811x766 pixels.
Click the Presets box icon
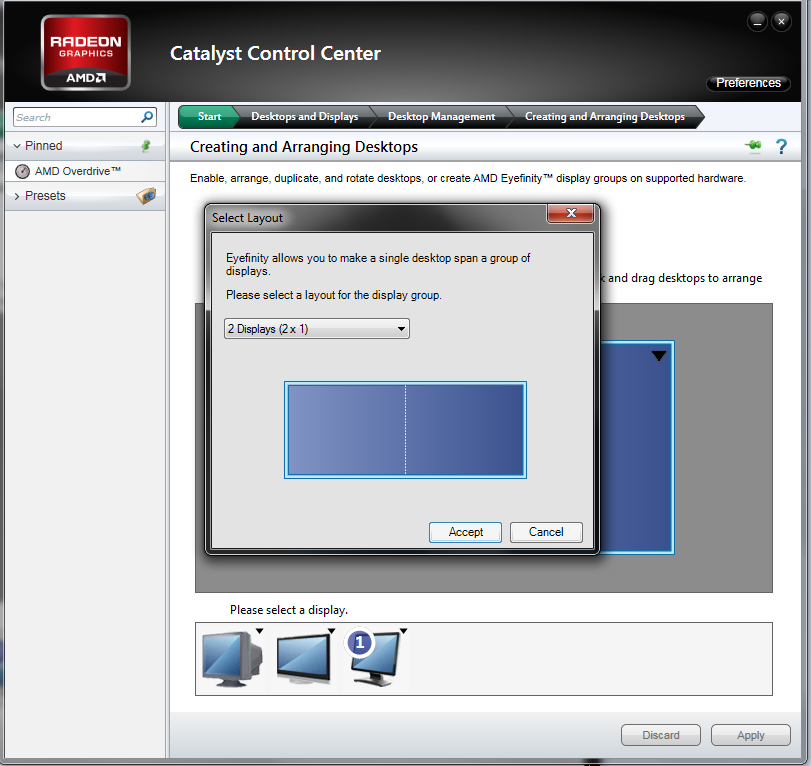coord(146,196)
